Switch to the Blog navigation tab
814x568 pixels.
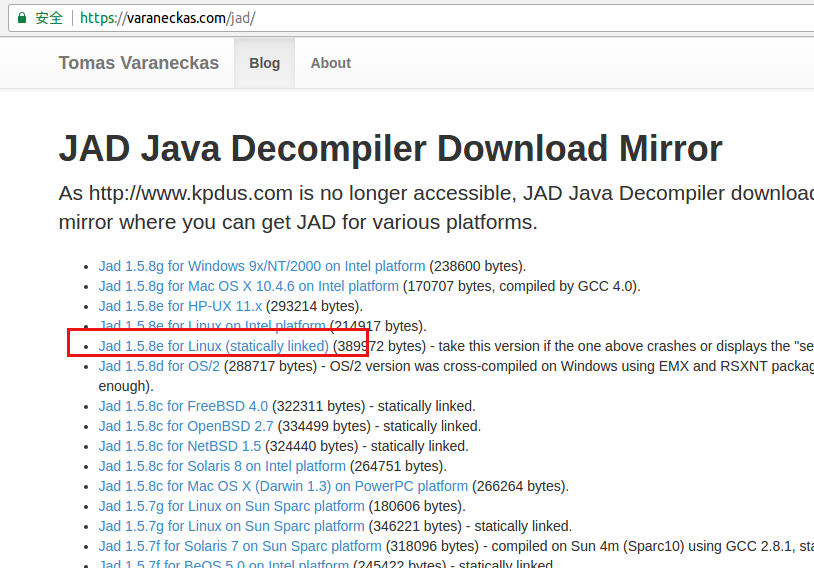click(x=264, y=63)
